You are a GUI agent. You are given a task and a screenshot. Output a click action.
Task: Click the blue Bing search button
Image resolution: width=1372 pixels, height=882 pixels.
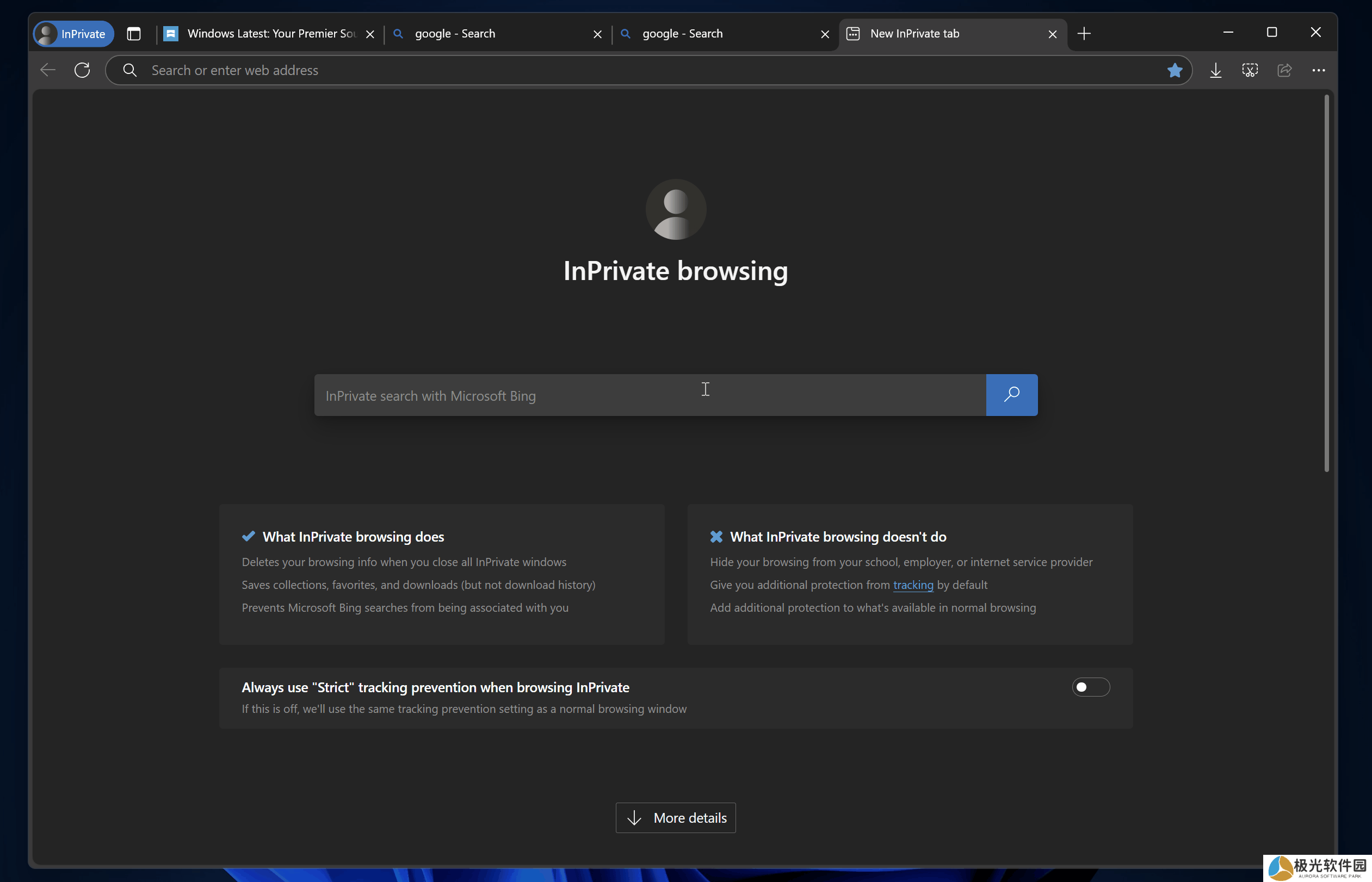click(x=1011, y=395)
